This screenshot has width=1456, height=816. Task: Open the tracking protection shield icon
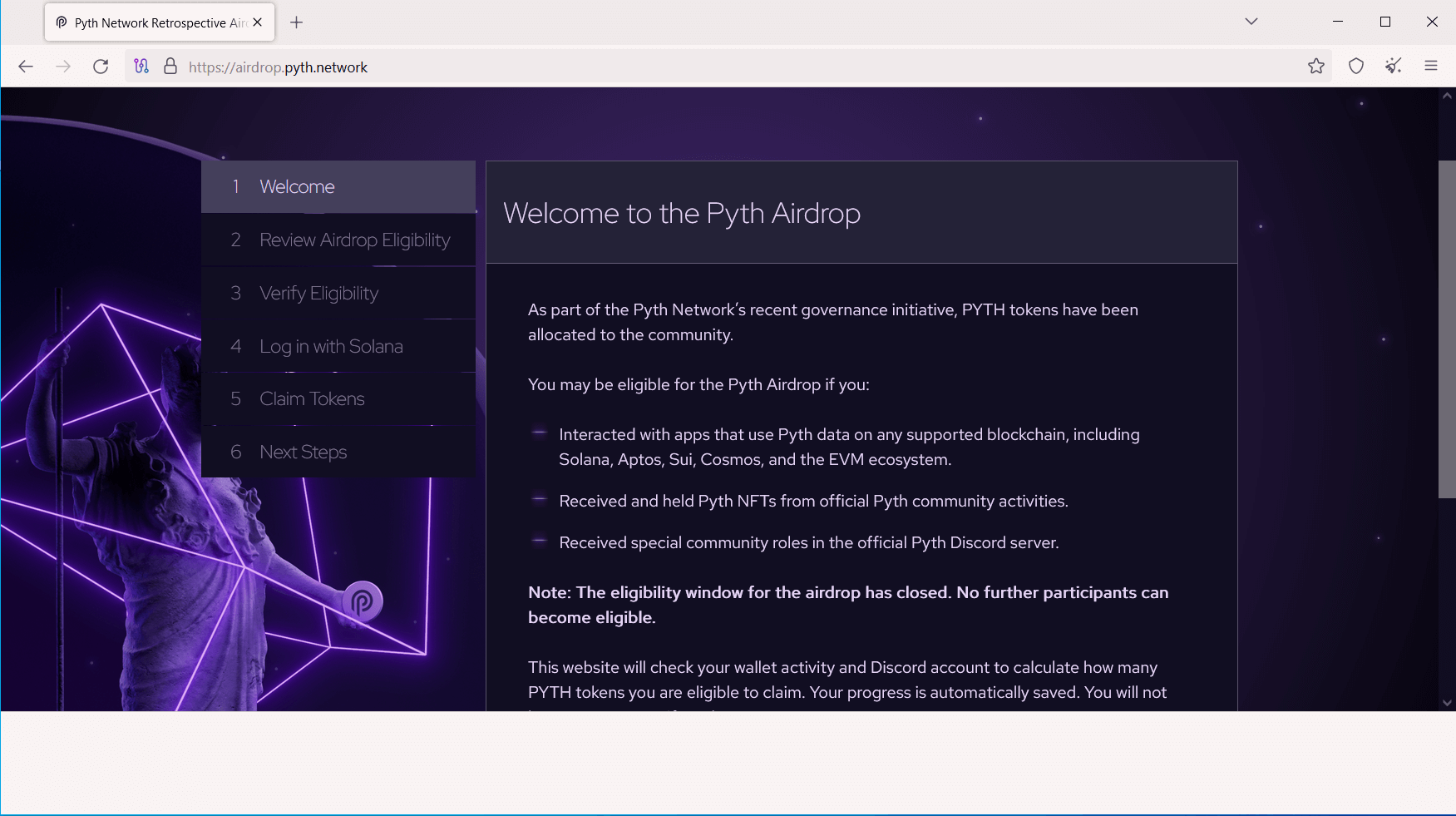tap(1356, 66)
